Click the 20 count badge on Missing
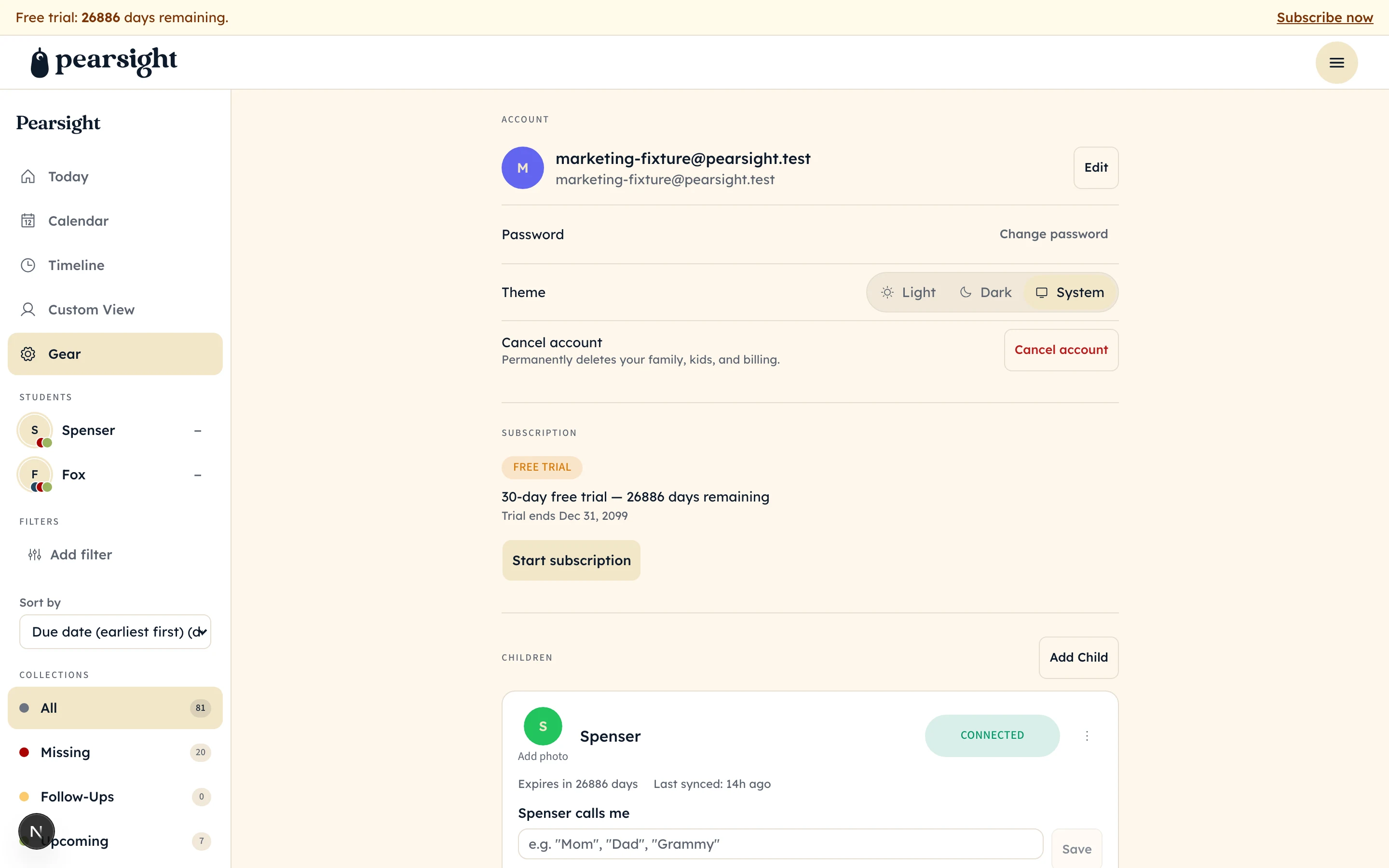Viewport: 1389px width, 868px height. click(x=200, y=752)
